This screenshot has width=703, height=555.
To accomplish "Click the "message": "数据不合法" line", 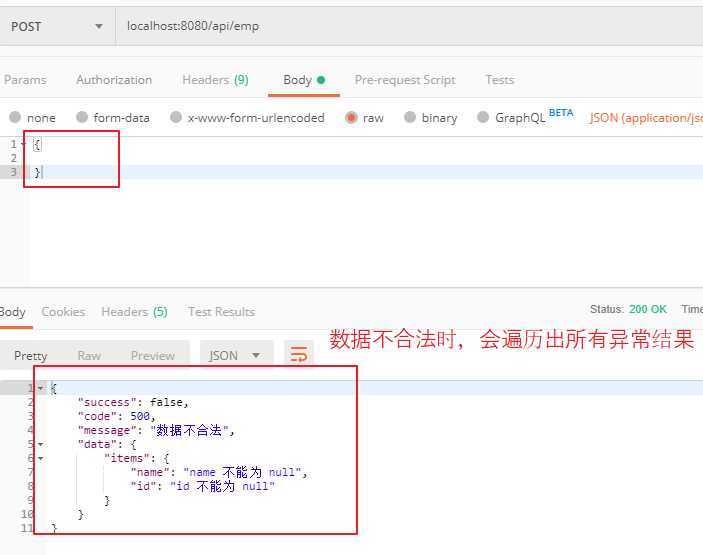I will pos(156,430).
